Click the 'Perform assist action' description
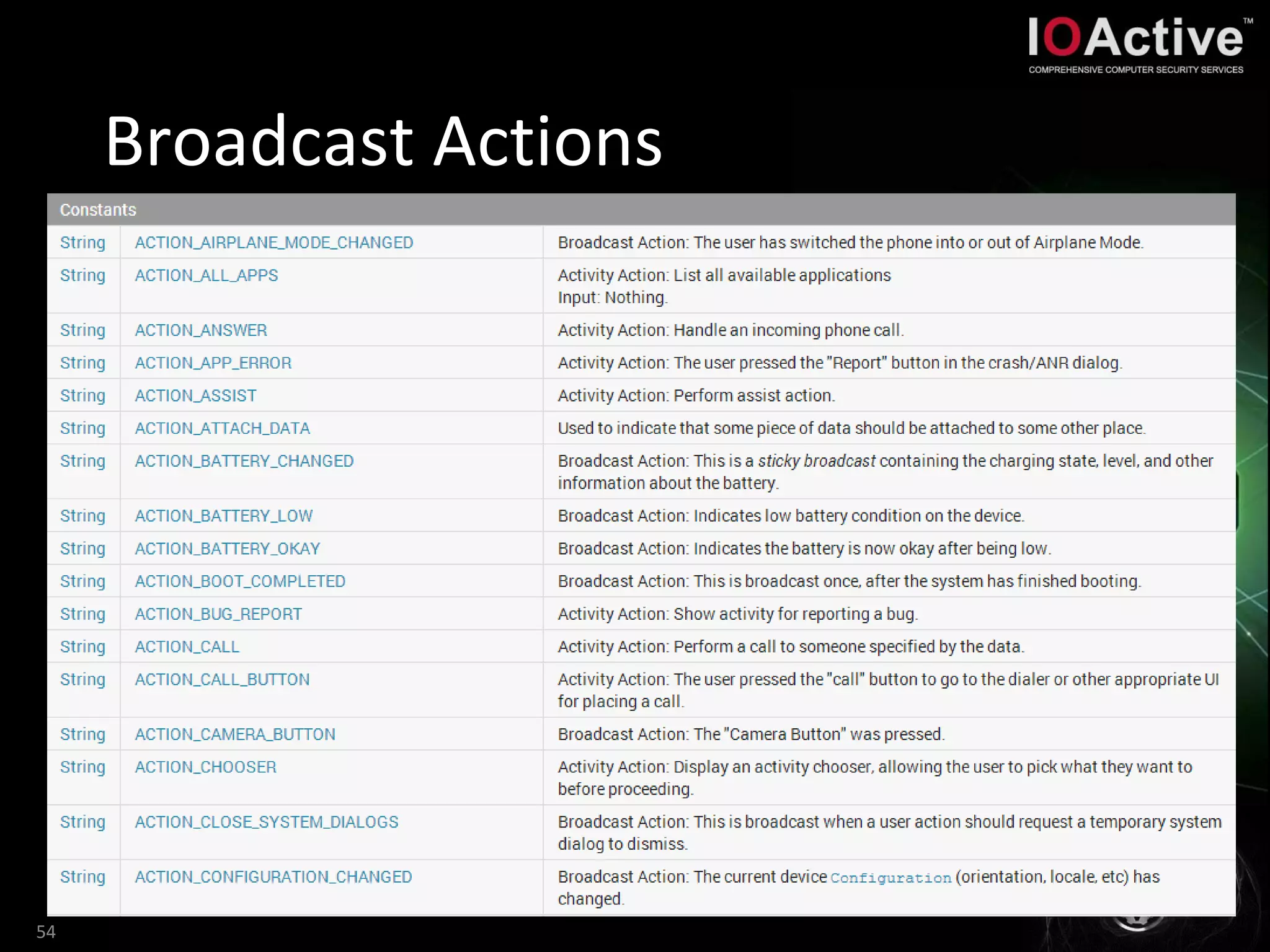Image resolution: width=1270 pixels, height=952 pixels. [x=696, y=396]
